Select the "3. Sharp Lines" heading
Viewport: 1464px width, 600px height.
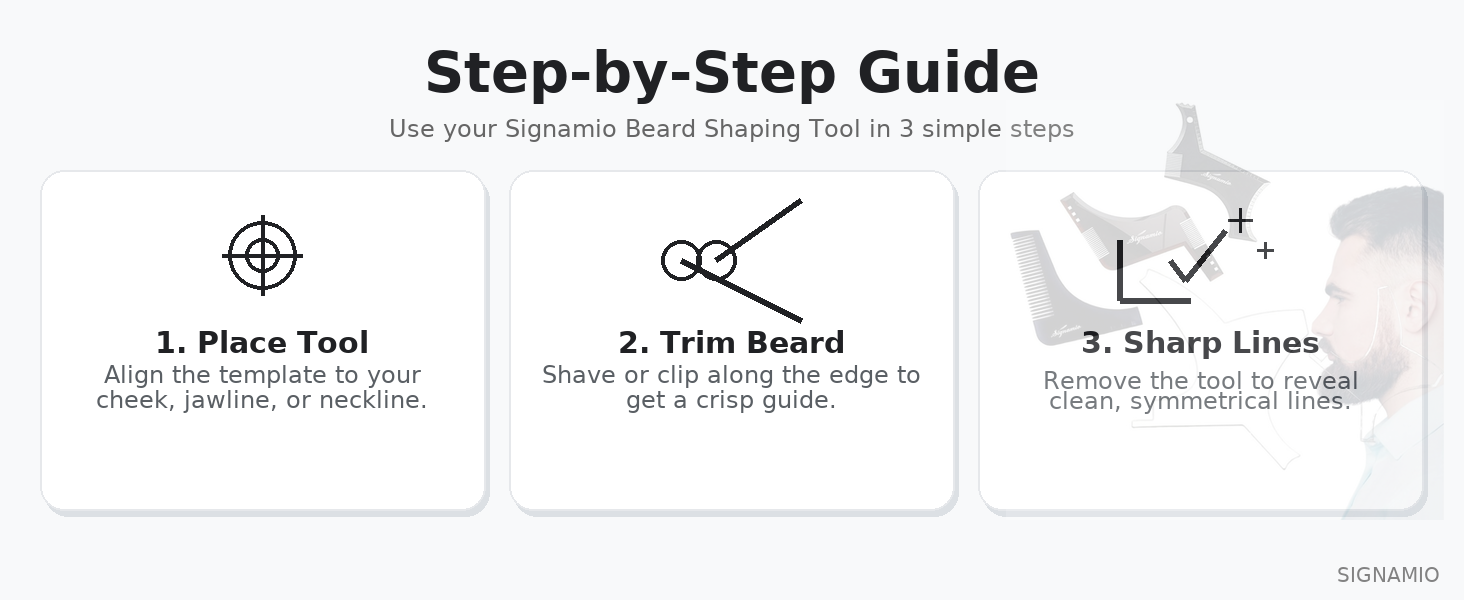[x=1200, y=343]
